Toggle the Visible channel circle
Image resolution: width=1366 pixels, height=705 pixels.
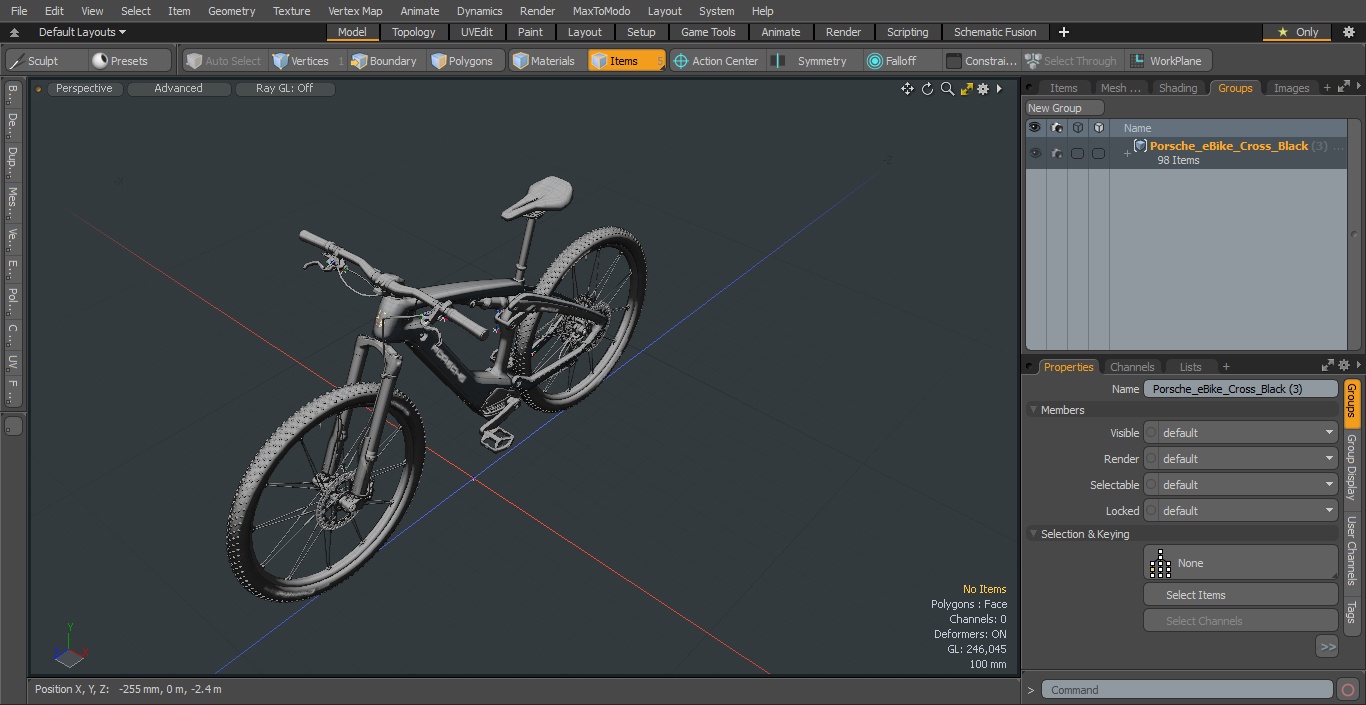pyautogui.click(x=1151, y=433)
